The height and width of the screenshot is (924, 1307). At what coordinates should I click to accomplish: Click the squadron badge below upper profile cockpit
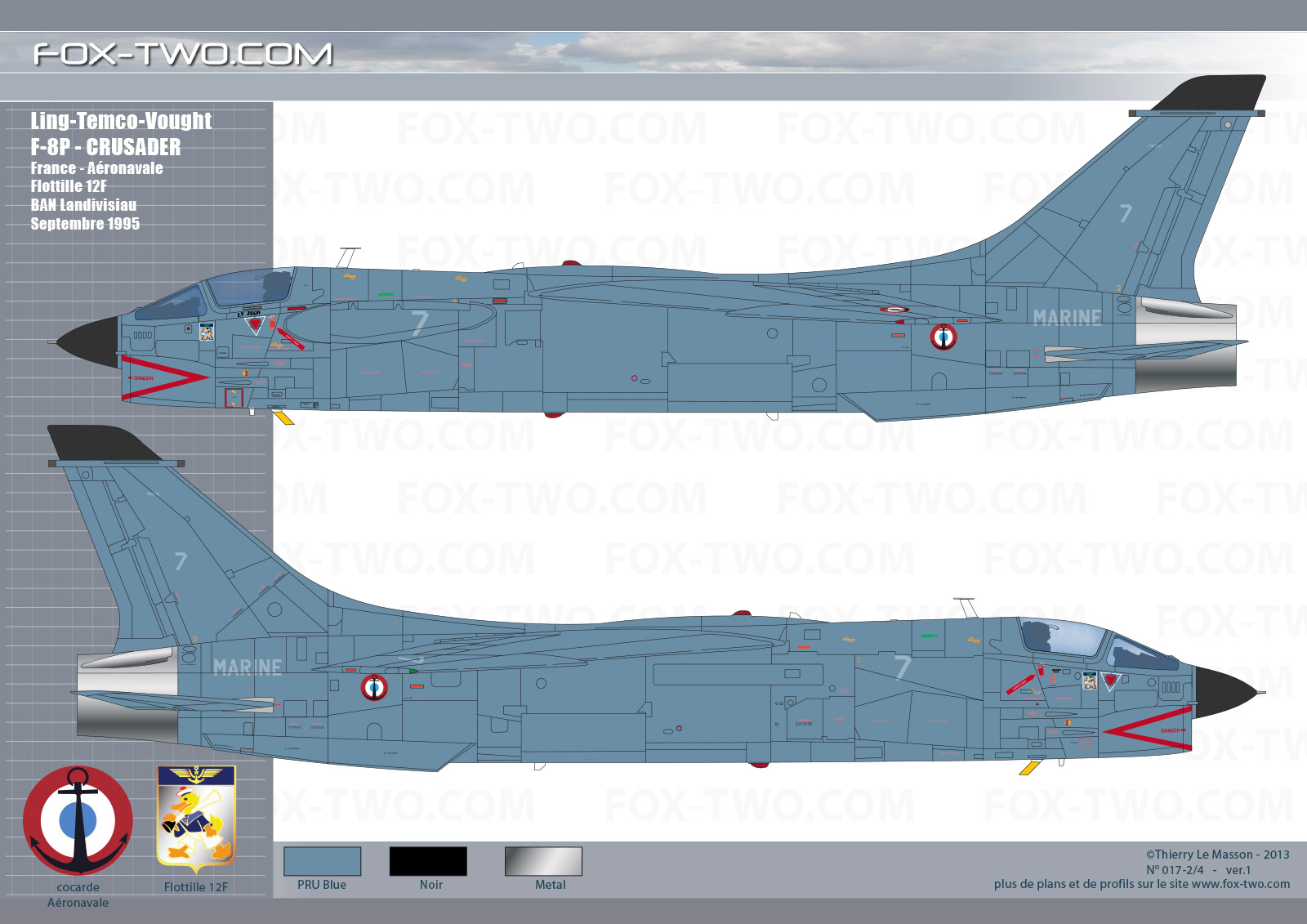click(x=207, y=332)
